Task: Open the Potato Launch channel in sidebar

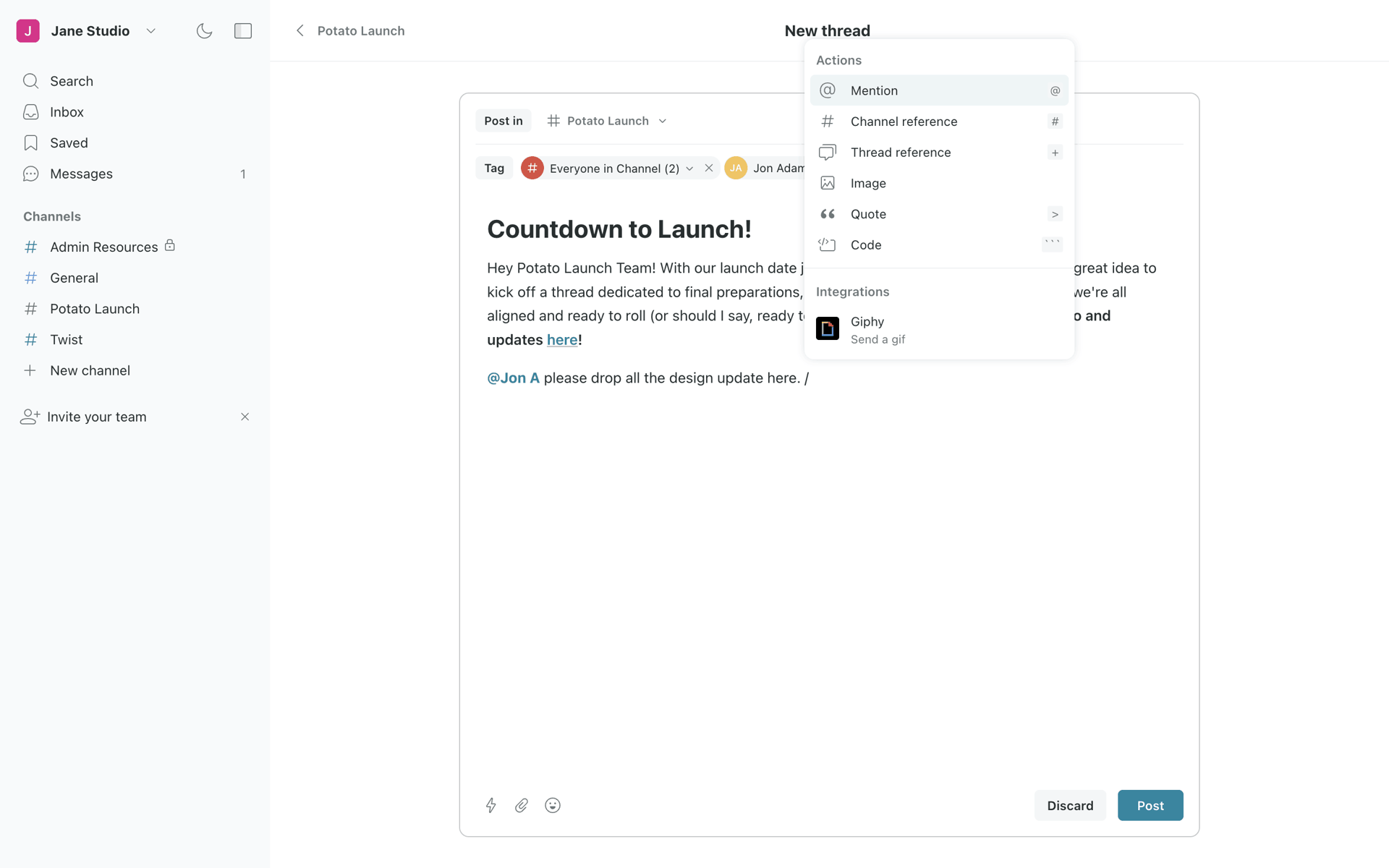Action: coord(135,309)
